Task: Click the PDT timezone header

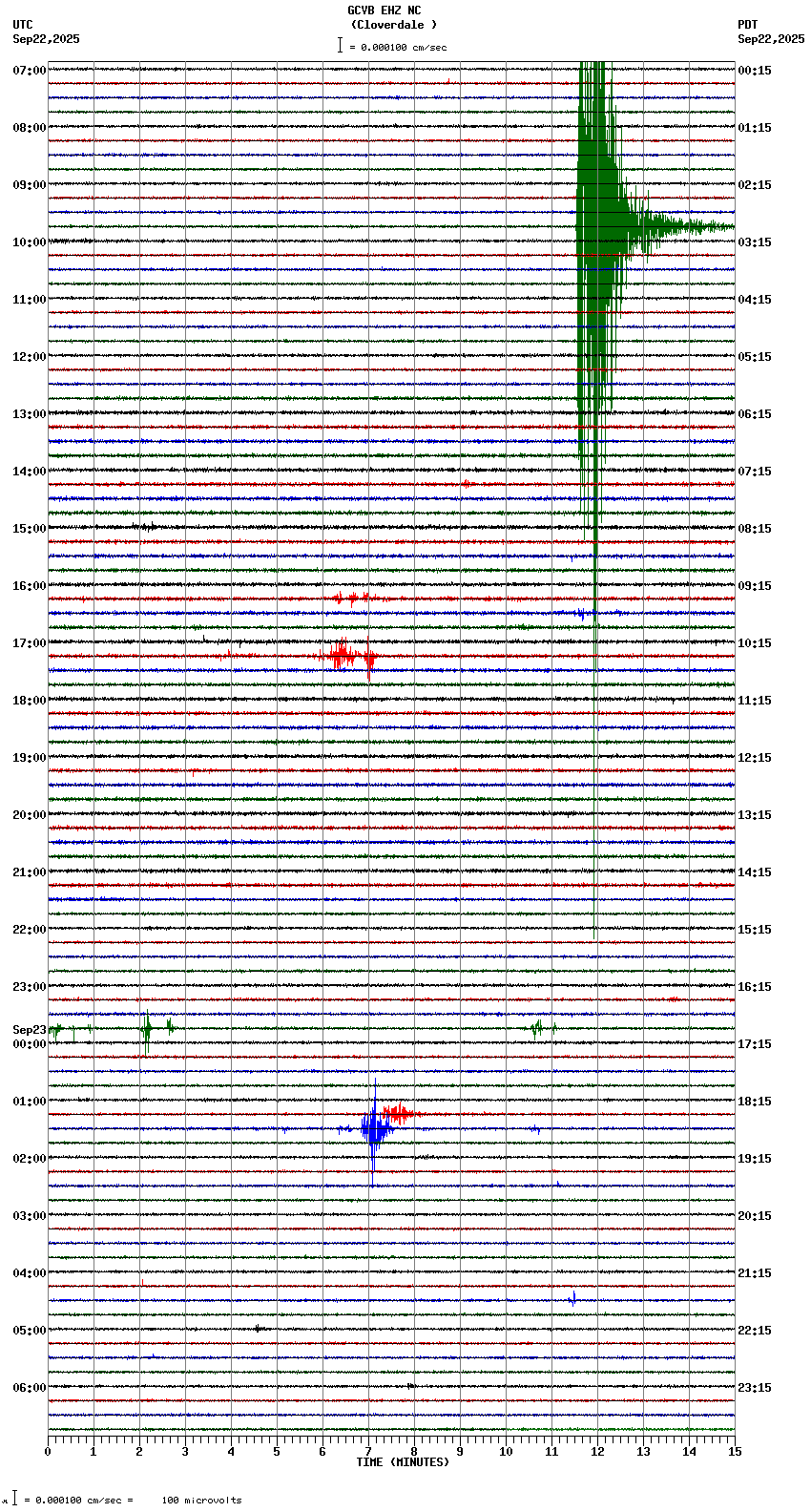Action: click(748, 25)
